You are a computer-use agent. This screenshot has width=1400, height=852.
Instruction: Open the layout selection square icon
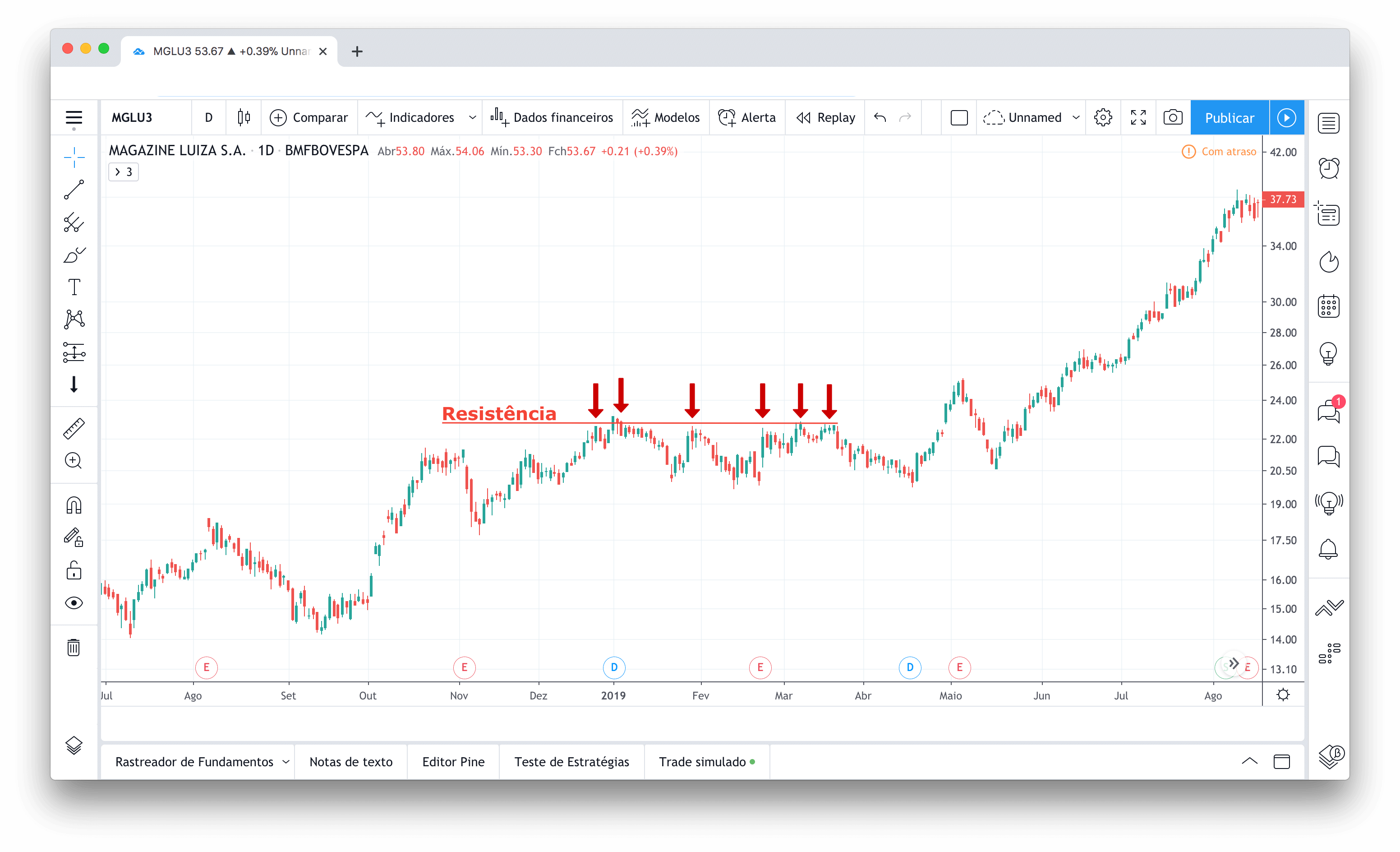coord(958,118)
